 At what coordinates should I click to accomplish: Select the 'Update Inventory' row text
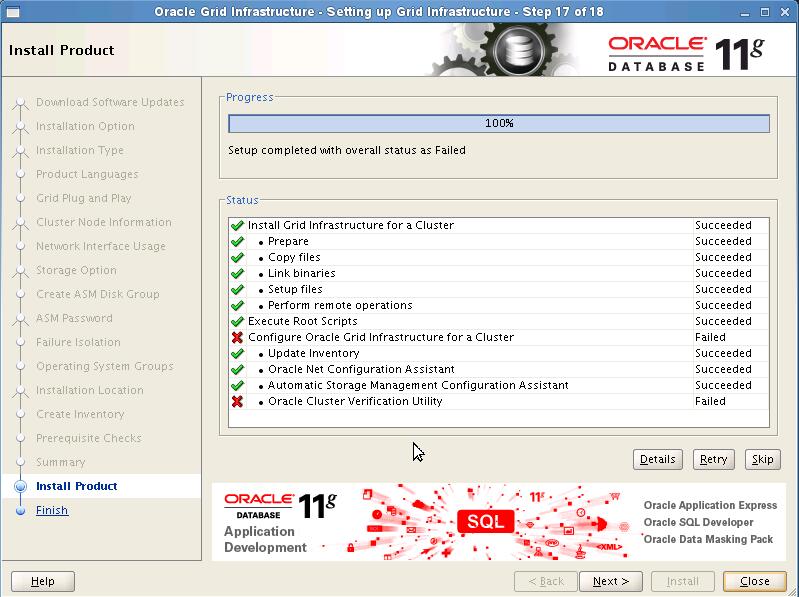click(x=313, y=354)
